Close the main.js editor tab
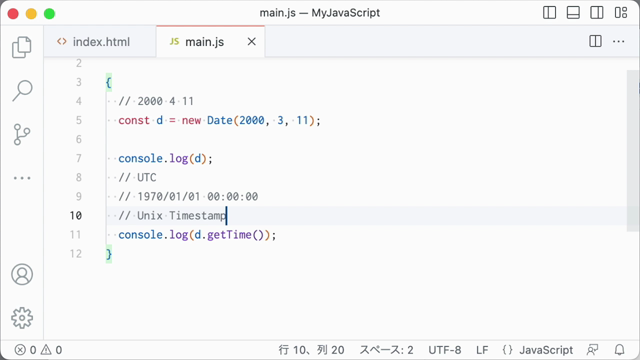The height and width of the screenshot is (360, 640). pos(252,42)
